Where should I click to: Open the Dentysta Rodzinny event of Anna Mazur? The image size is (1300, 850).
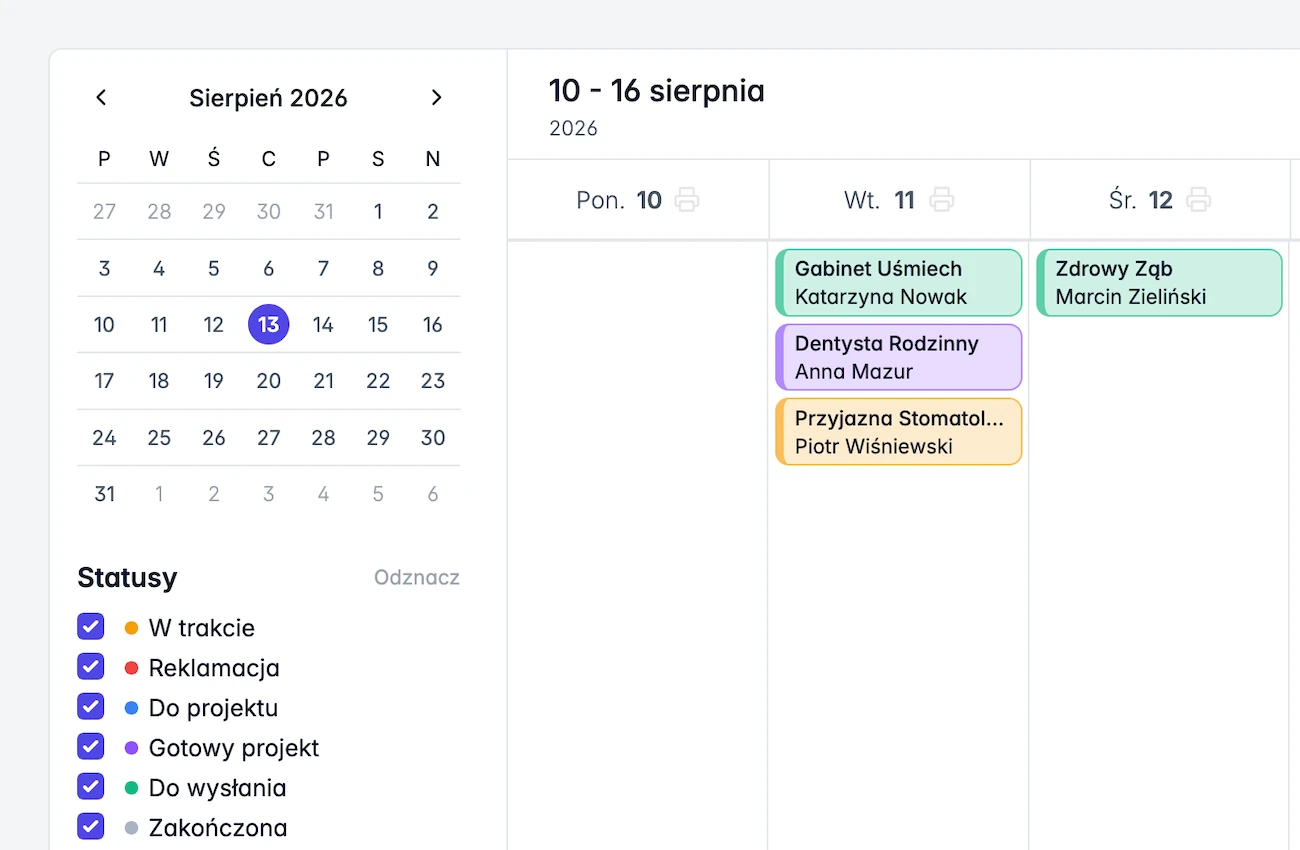899,357
